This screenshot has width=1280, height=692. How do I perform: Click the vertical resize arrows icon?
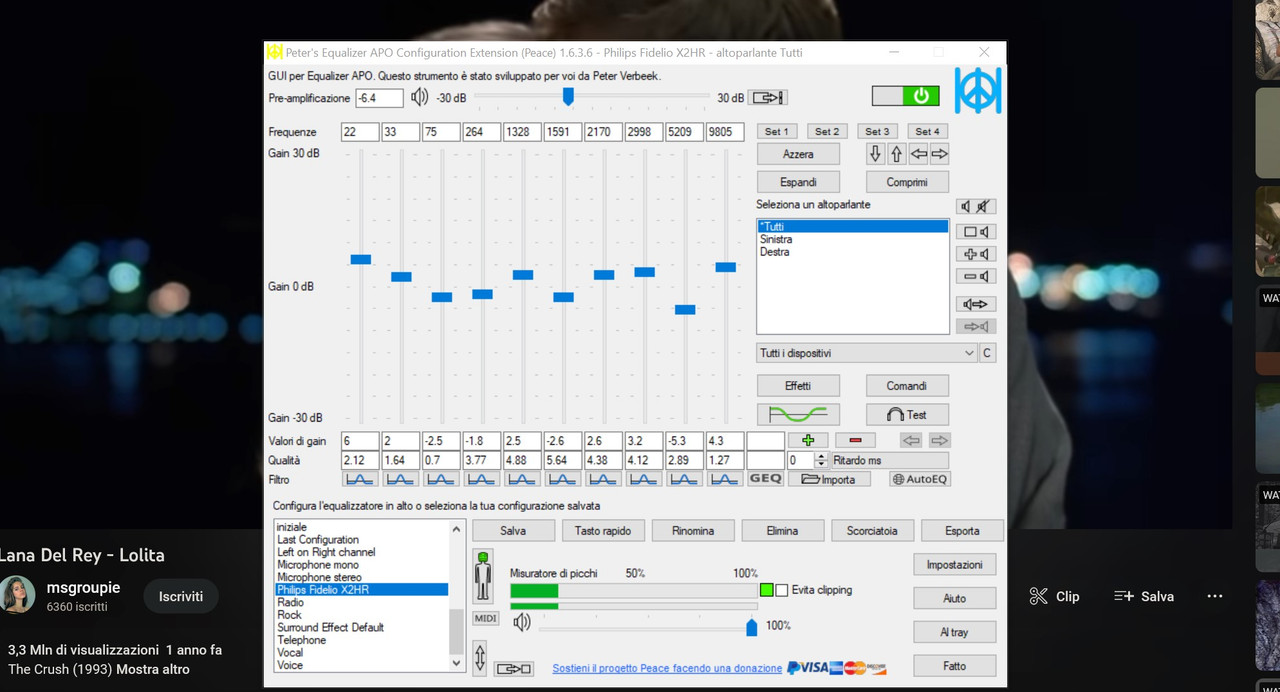480,657
